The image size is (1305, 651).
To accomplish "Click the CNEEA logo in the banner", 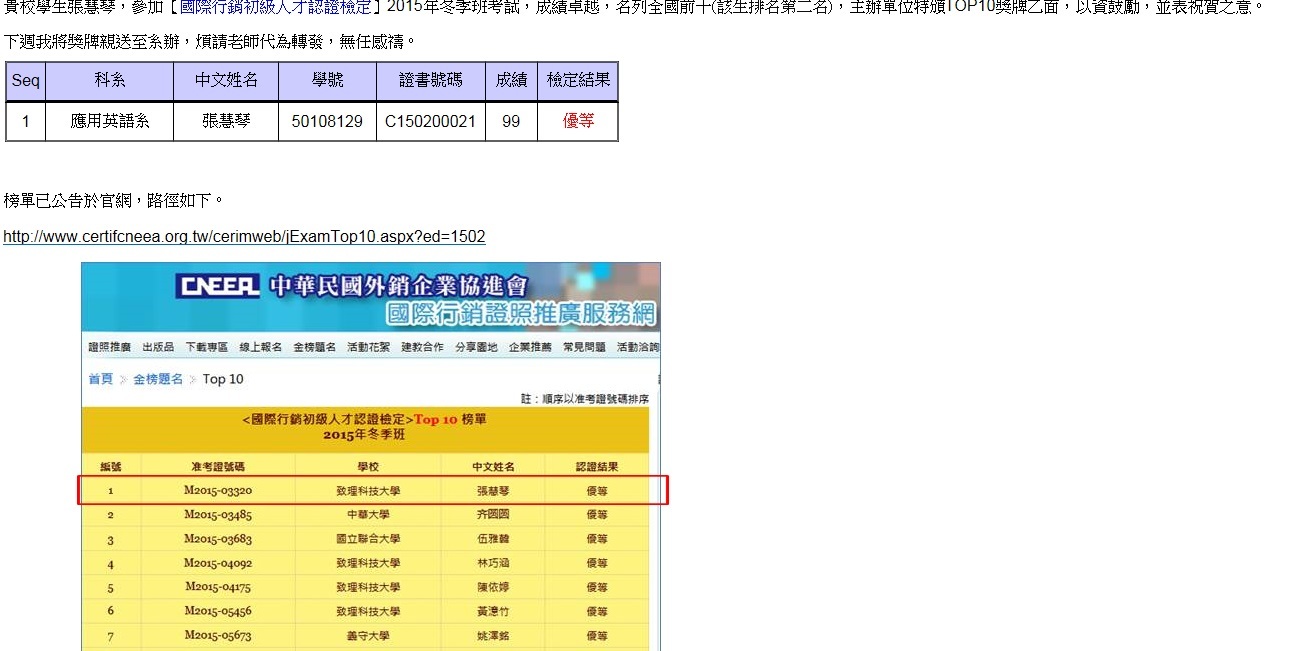I will click(x=217, y=286).
